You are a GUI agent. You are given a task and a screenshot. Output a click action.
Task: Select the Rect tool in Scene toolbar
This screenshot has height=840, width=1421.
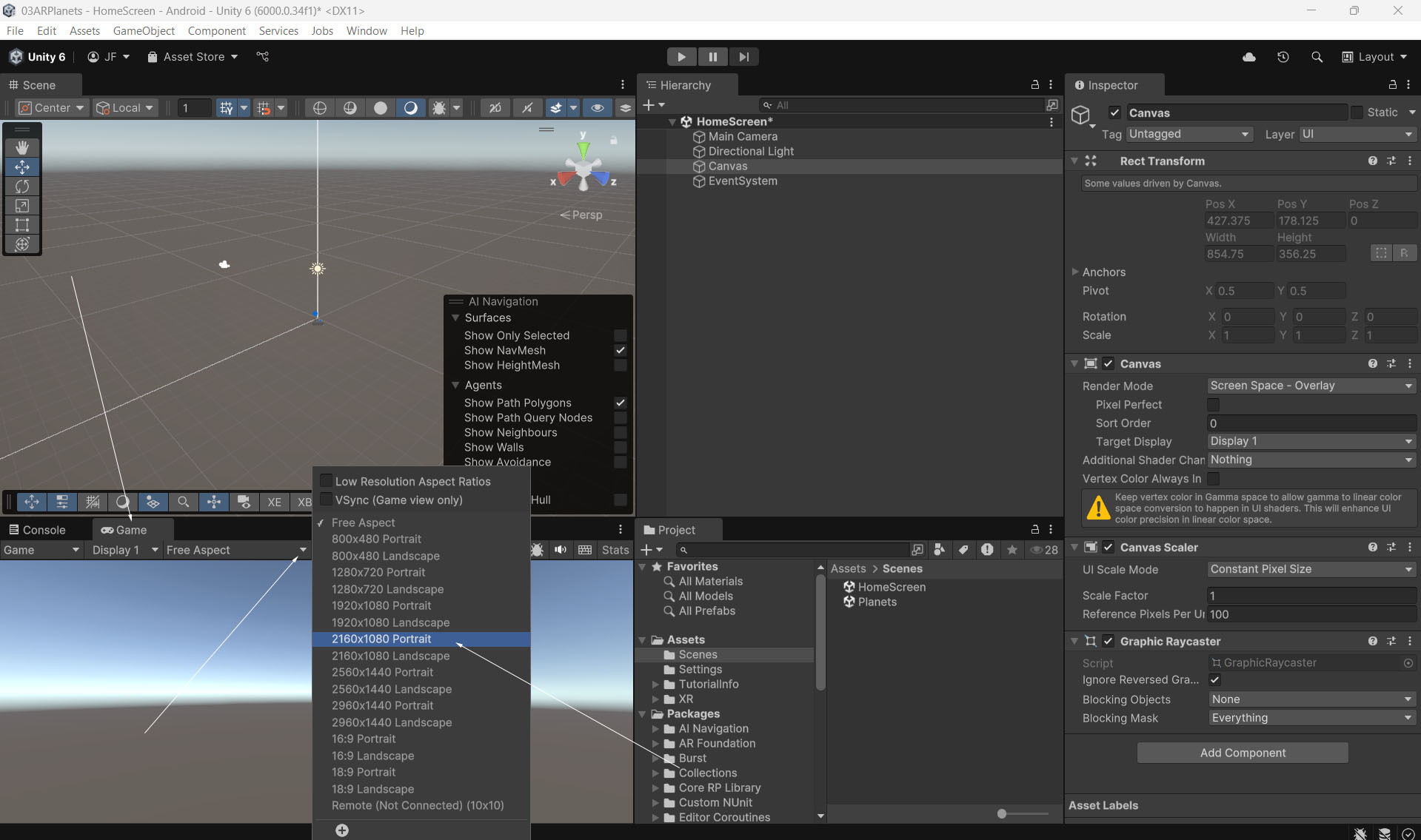tap(22, 225)
